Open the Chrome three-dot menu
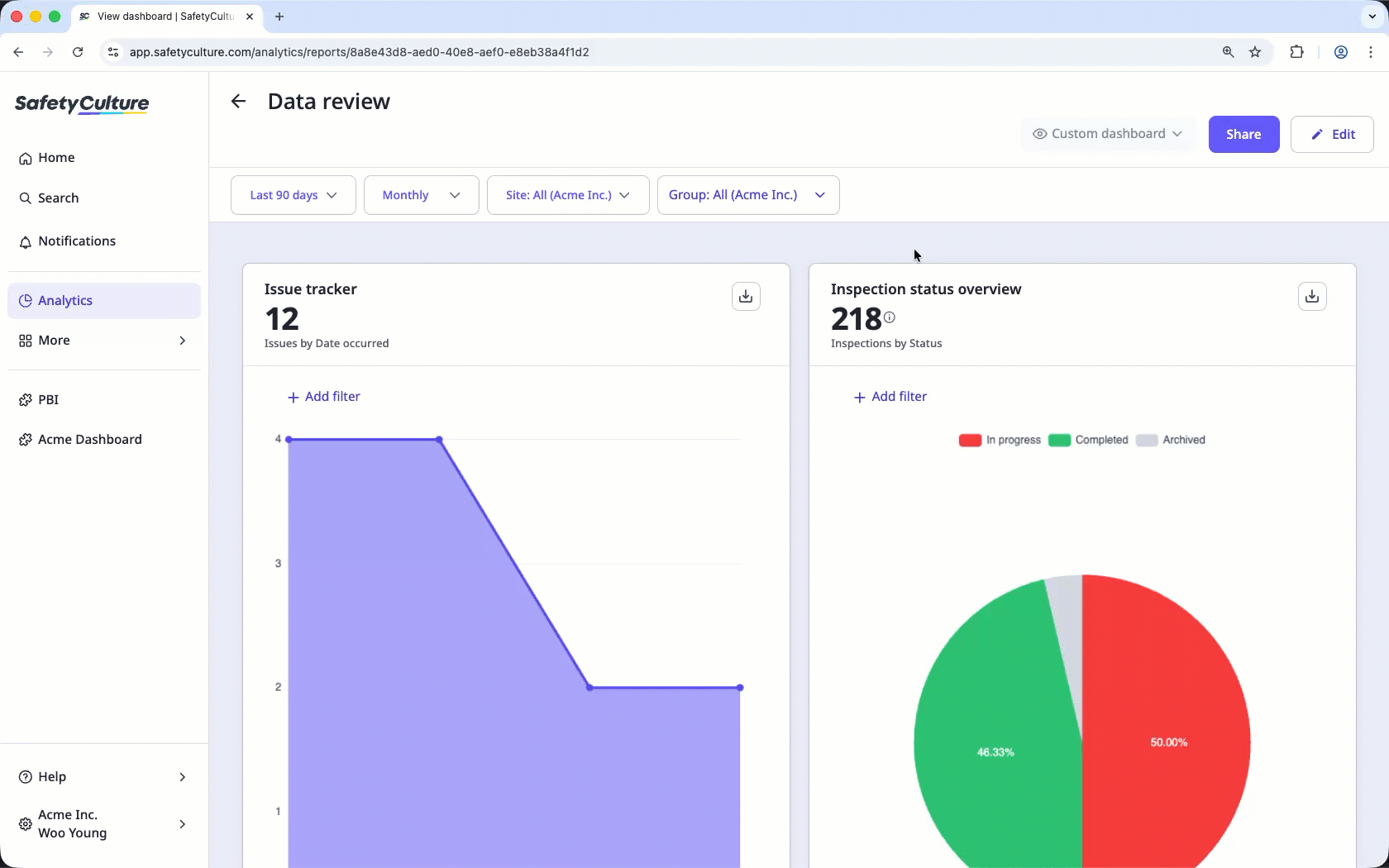1389x868 pixels. pyautogui.click(x=1371, y=52)
